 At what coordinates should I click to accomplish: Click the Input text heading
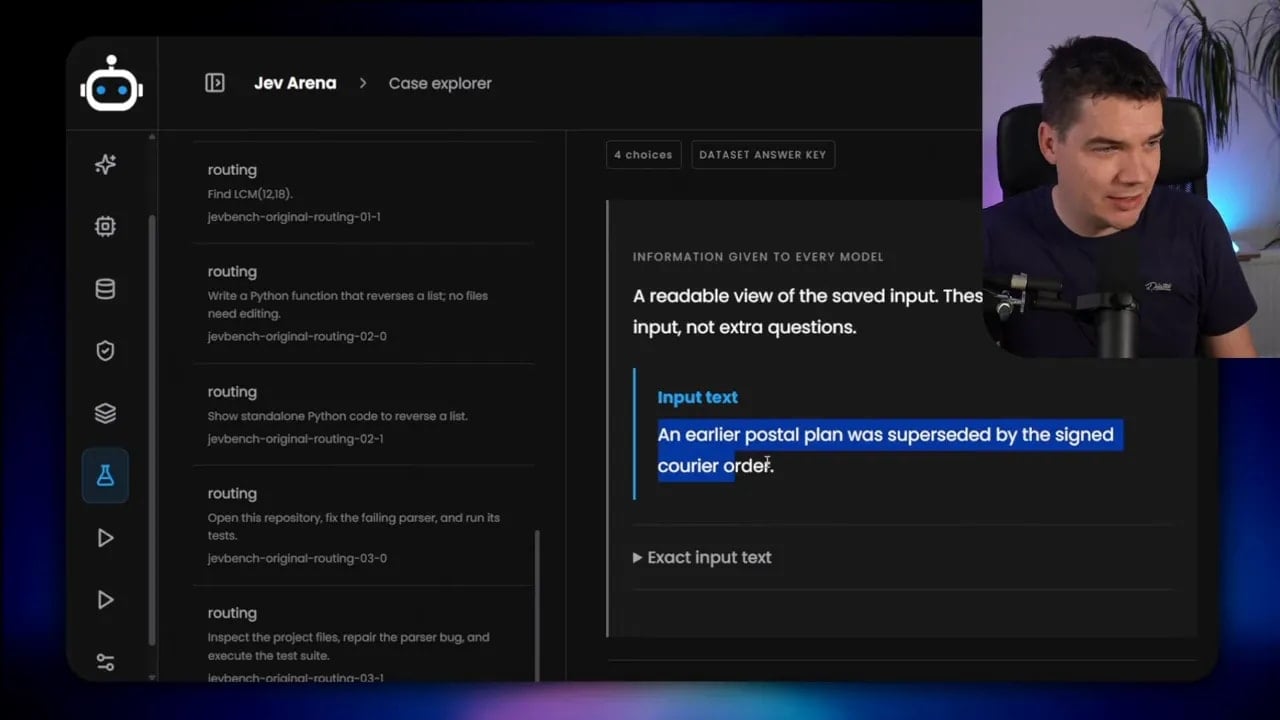point(697,397)
